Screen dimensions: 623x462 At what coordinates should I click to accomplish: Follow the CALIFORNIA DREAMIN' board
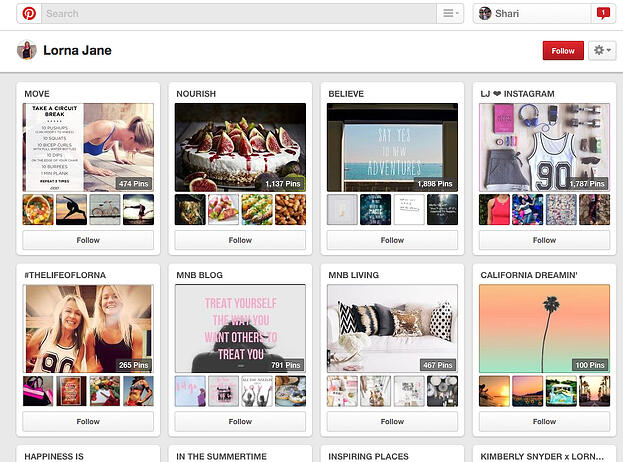(544, 421)
